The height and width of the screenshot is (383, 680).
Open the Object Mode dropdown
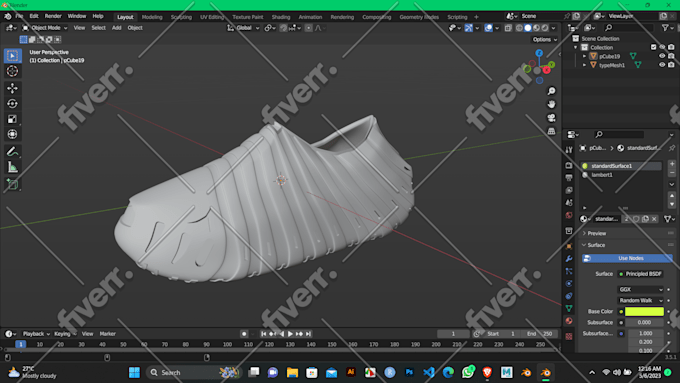click(45, 28)
